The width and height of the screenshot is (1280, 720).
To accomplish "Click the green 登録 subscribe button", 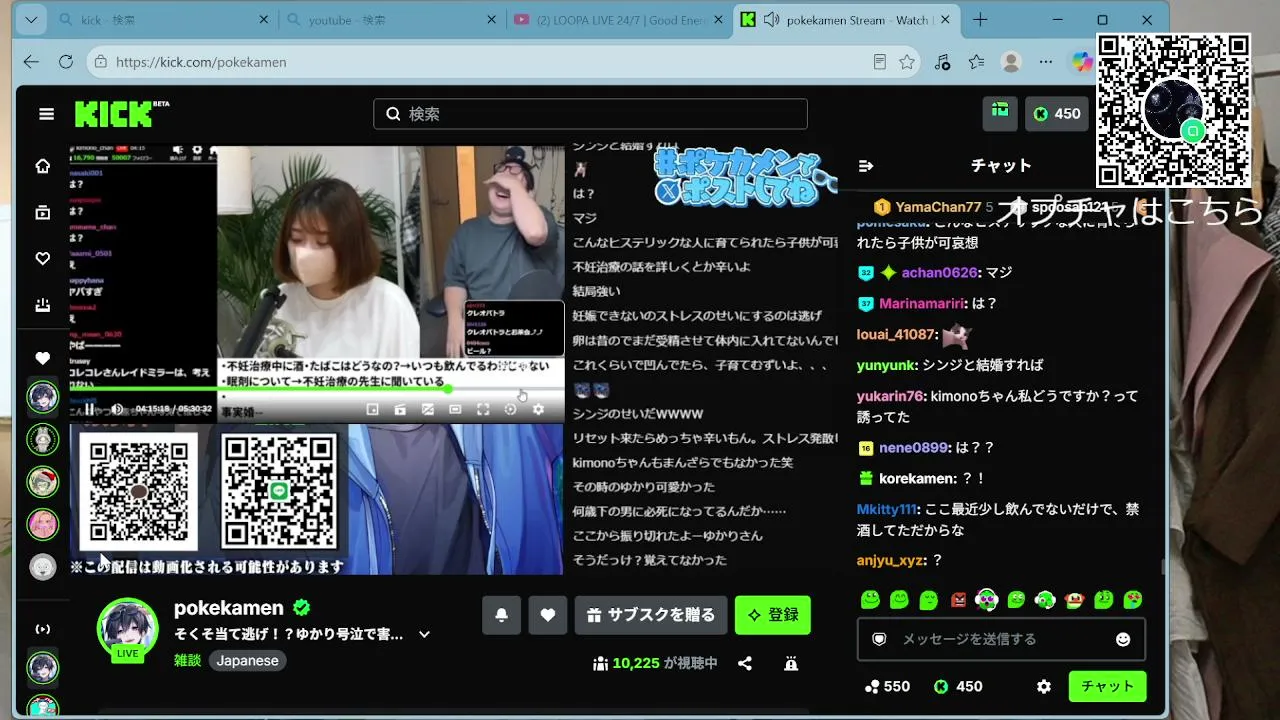I will [x=772, y=615].
